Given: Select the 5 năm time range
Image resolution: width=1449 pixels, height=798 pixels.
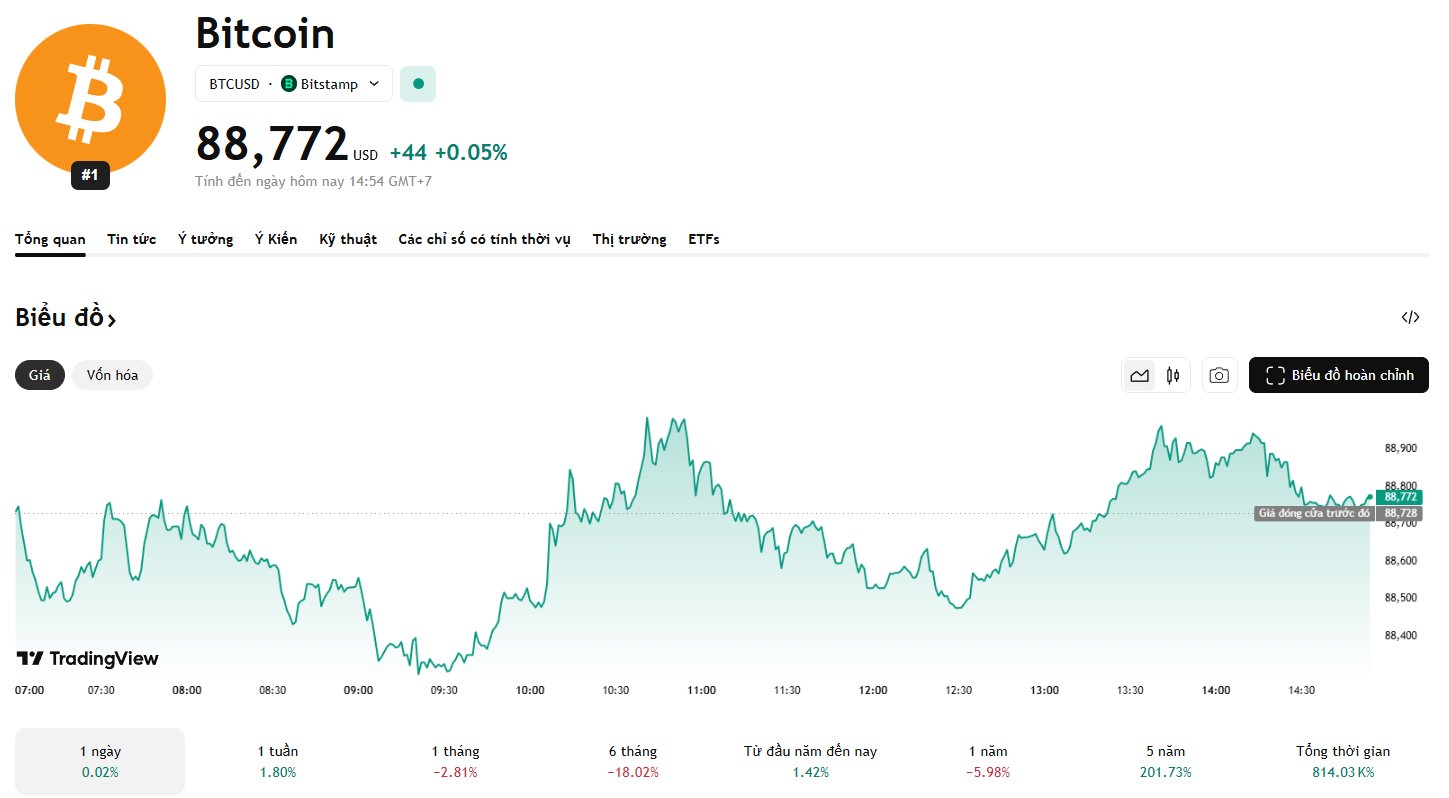Looking at the screenshot, I should pyautogui.click(x=1165, y=761).
